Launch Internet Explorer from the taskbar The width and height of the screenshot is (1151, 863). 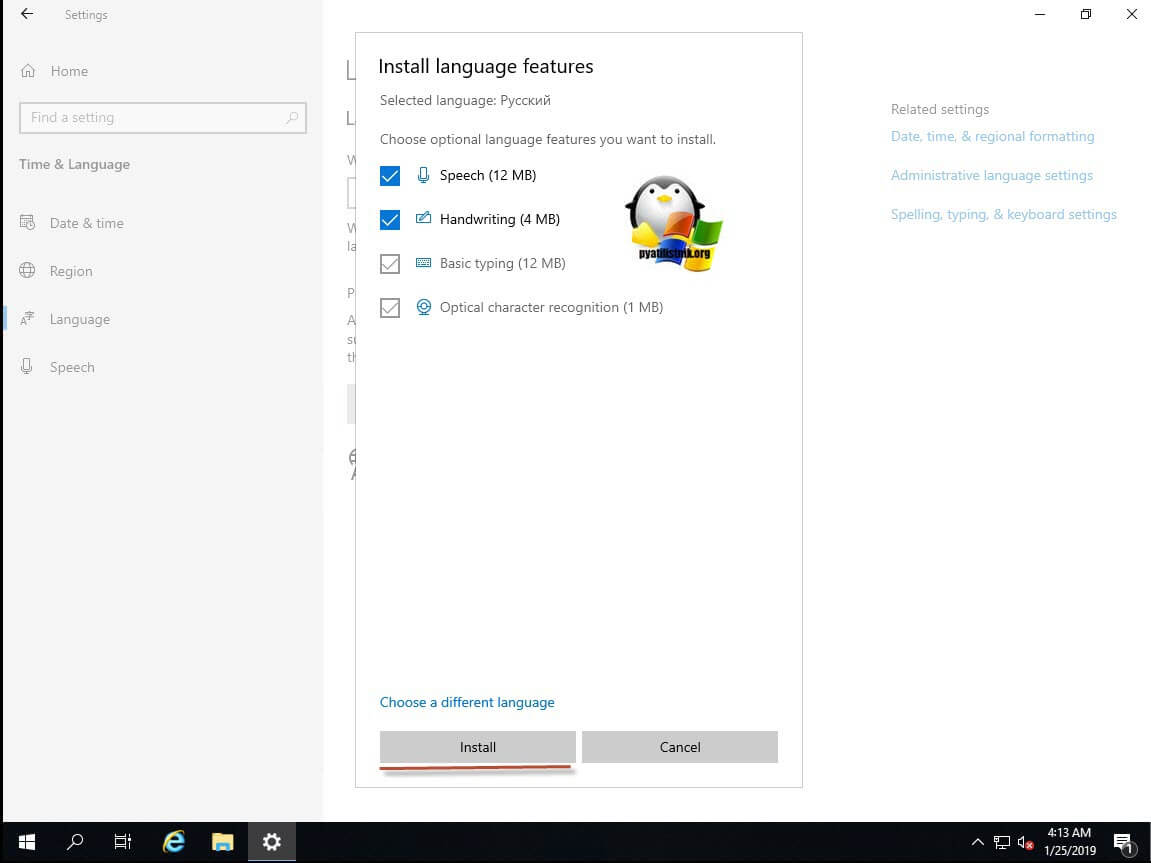[x=174, y=842]
